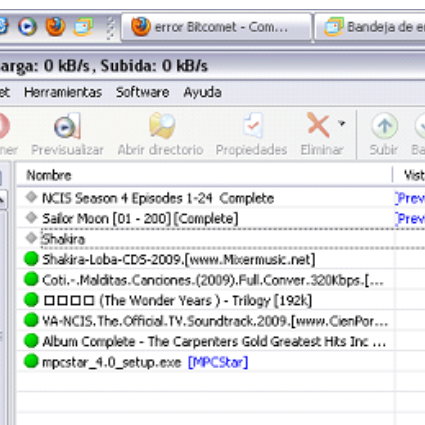Switch to error Bitcomet Firefox taskbar window
Image resolution: width=425 pixels, height=425 pixels.
point(216,27)
